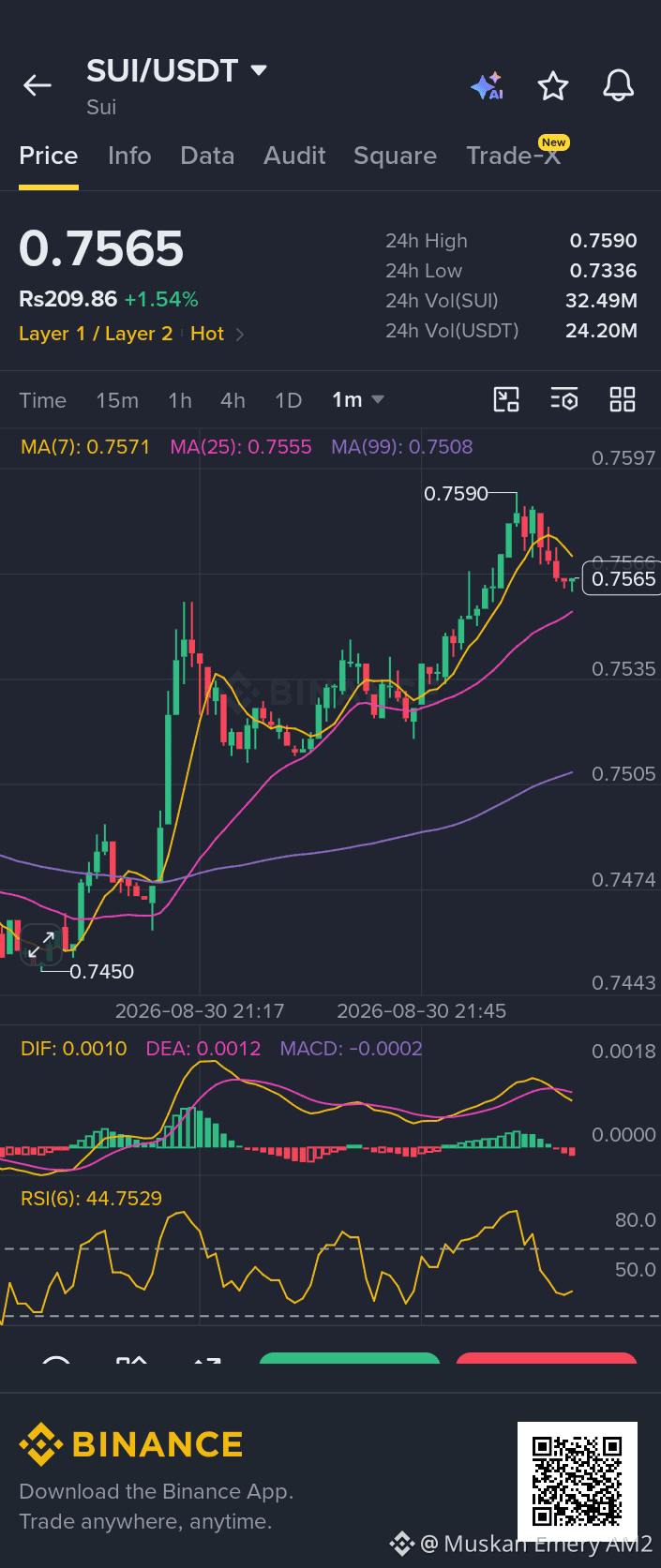Tap the RSI 80.0 axis label
This screenshot has width=661, height=1568.
(635, 1220)
